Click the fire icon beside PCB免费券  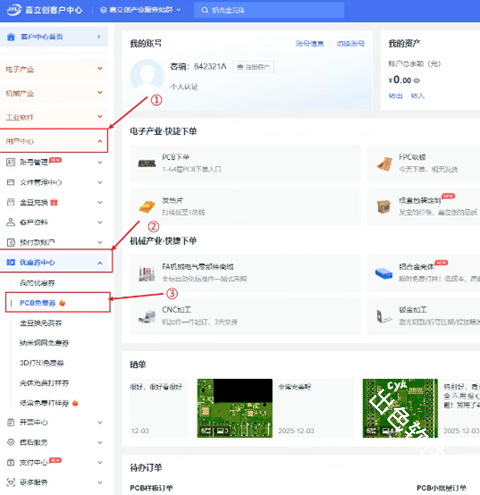pyautogui.click(x=62, y=303)
